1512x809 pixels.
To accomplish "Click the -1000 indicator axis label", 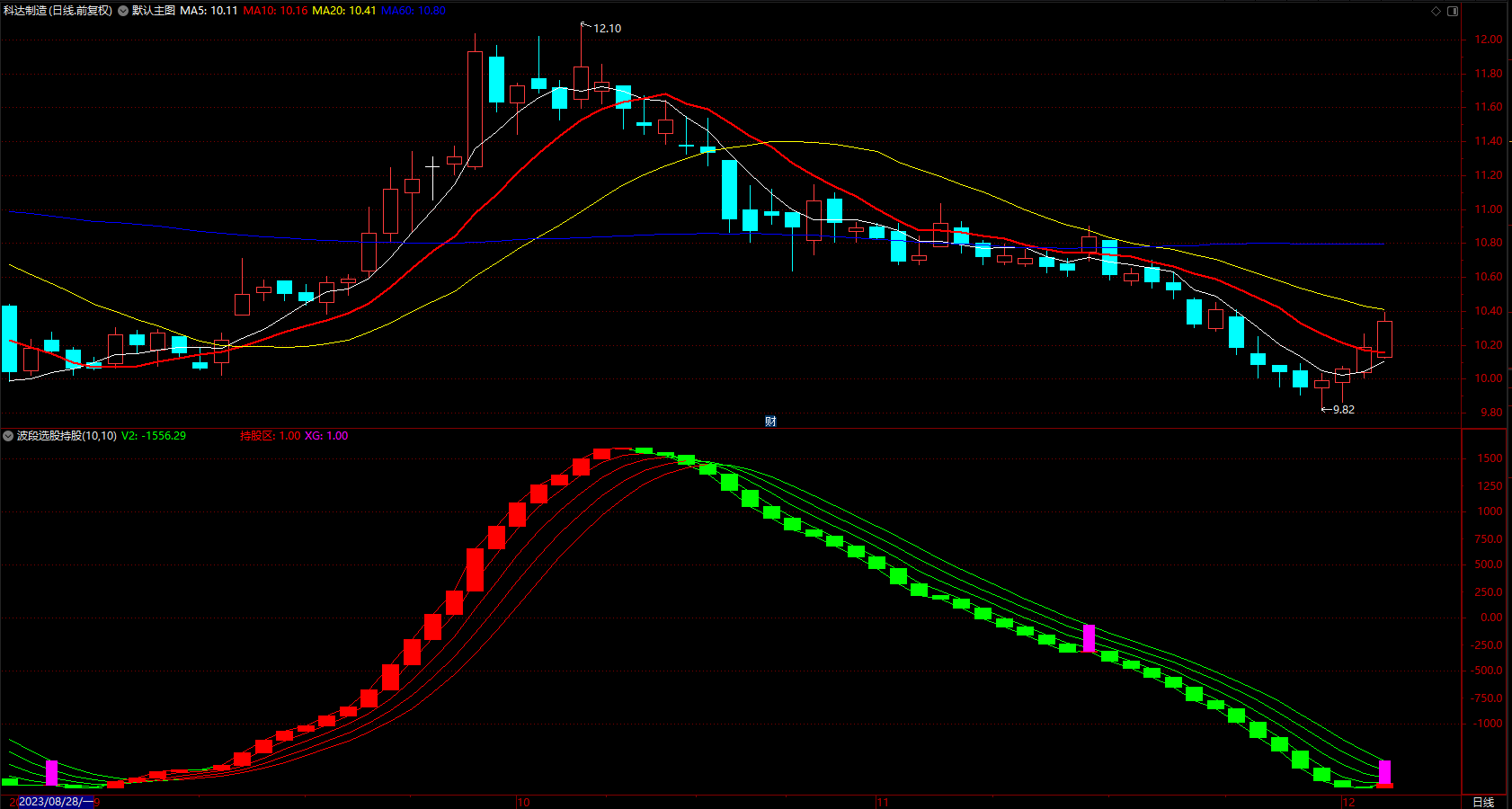I will click(1487, 724).
